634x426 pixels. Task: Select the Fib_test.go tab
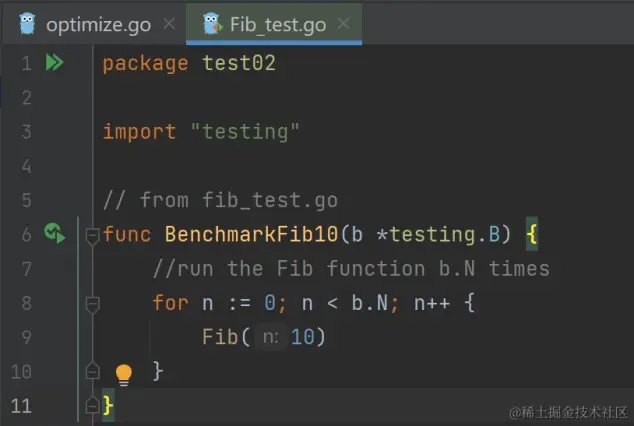278,24
